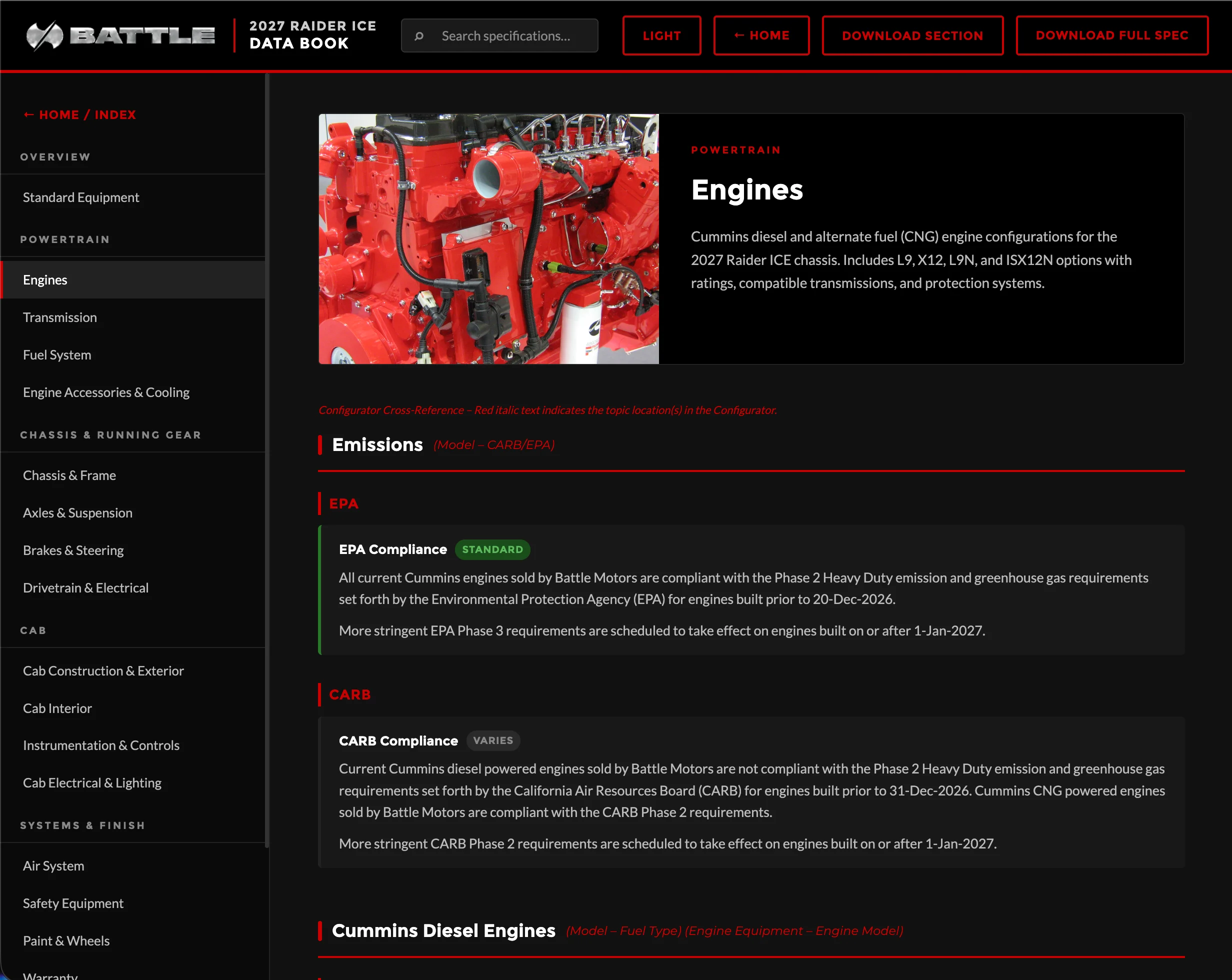Click the POWERTRAIN label above Engines
This screenshot has height=980, width=1232.
[x=736, y=149]
